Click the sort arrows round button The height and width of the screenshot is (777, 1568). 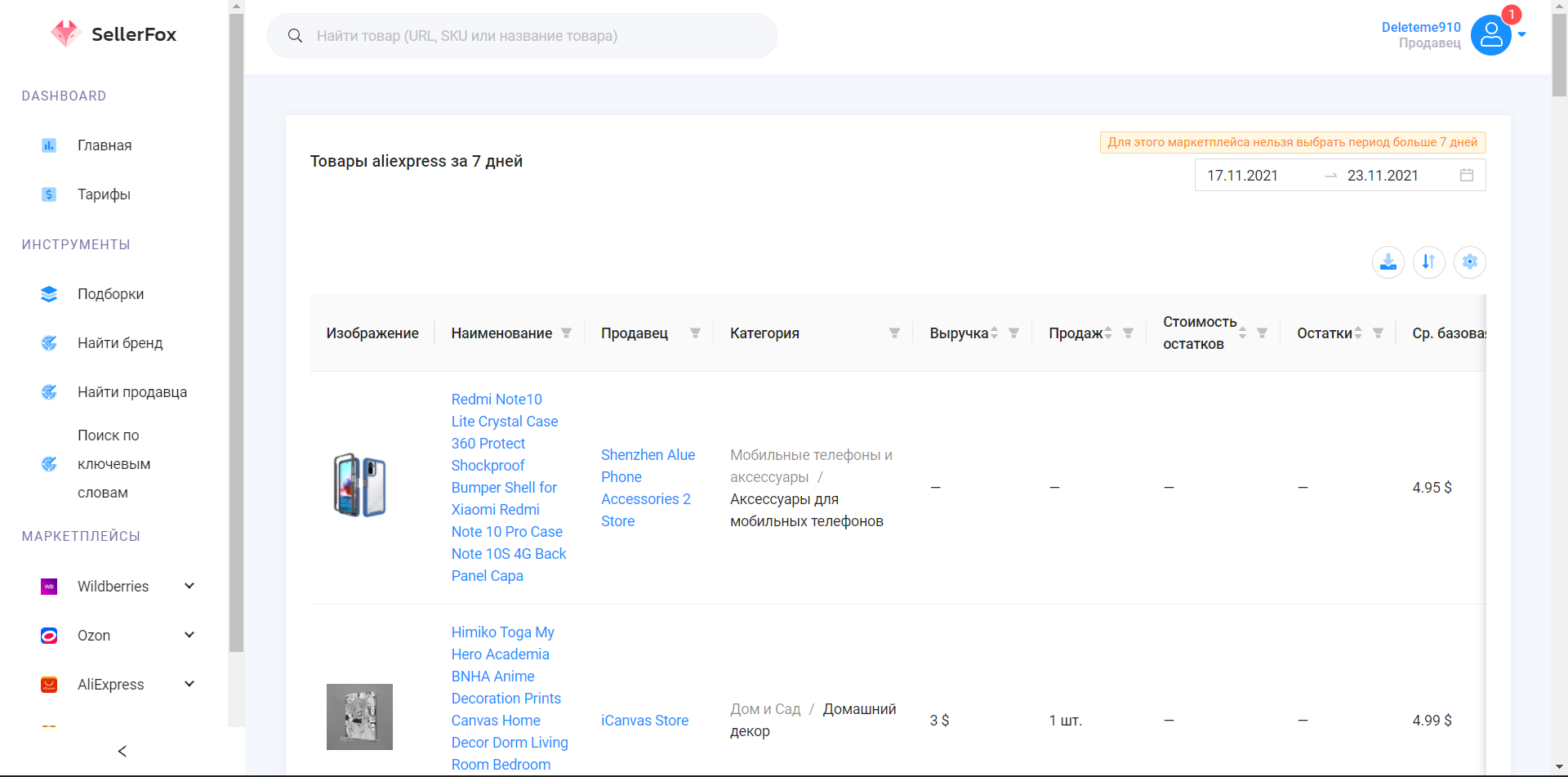1429,262
